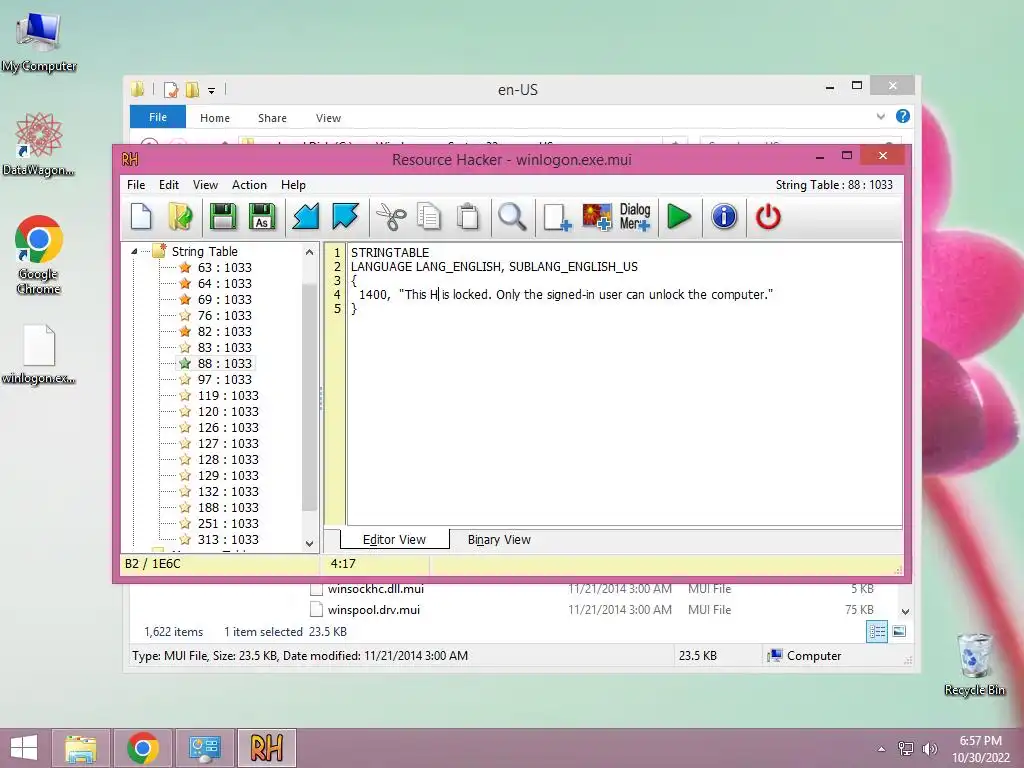Select string table entry 76 : 1033
This screenshot has width=1024, height=768.
(x=224, y=315)
